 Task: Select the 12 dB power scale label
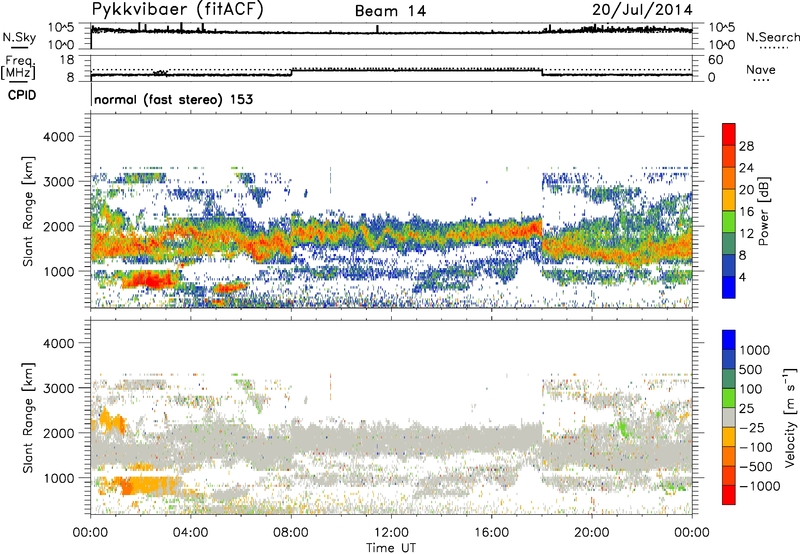[746, 234]
